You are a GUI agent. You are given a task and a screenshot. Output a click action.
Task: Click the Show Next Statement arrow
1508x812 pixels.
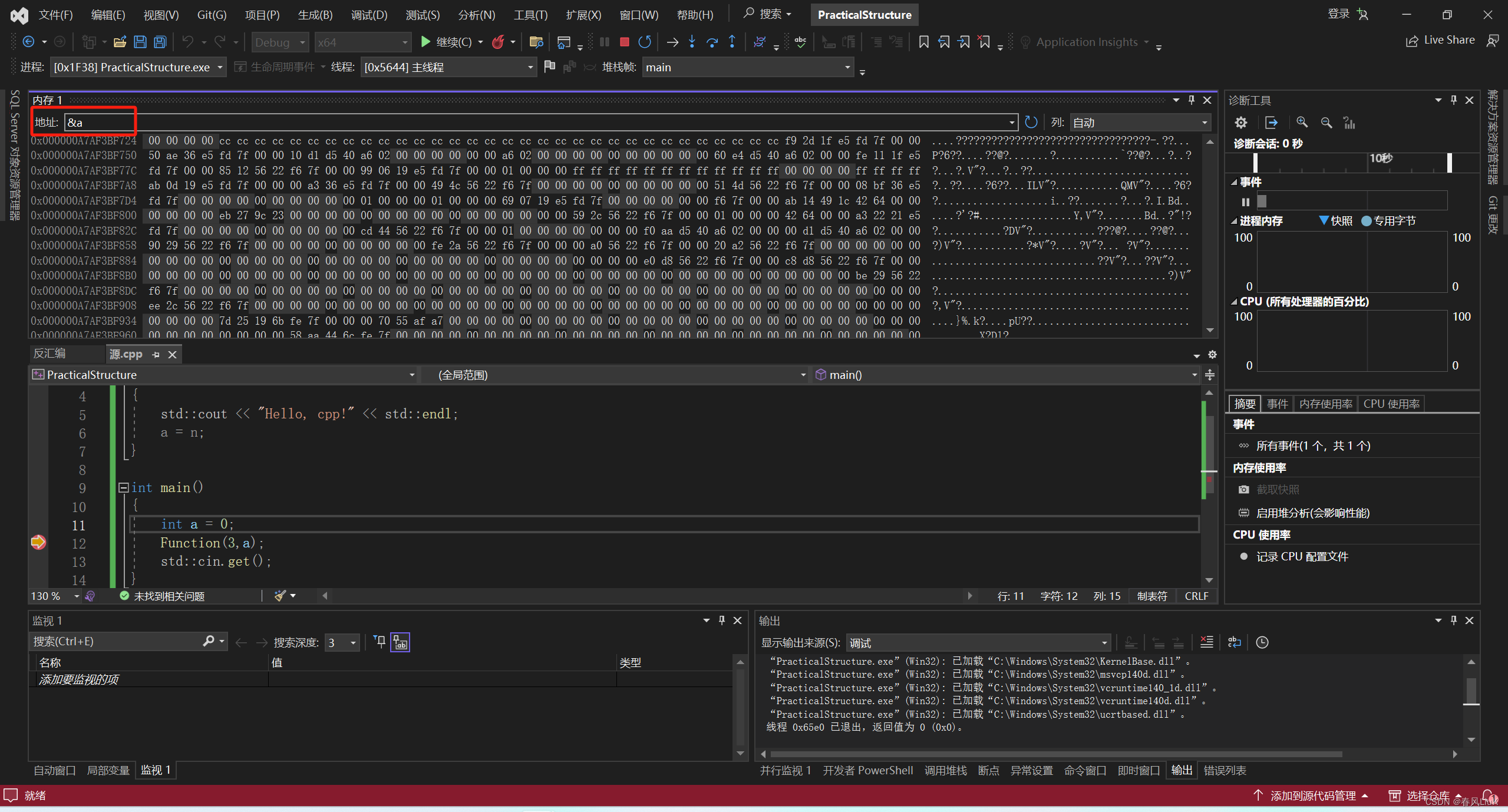tap(672, 42)
